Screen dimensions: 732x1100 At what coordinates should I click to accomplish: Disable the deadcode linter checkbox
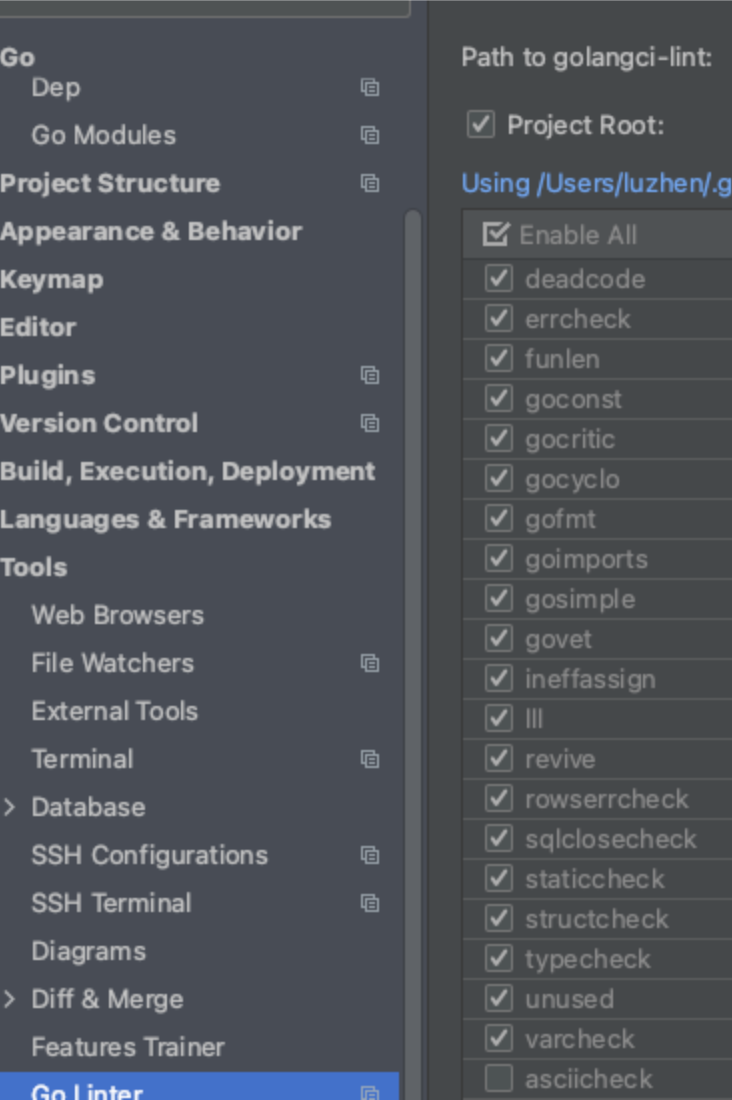tap(498, 278)
